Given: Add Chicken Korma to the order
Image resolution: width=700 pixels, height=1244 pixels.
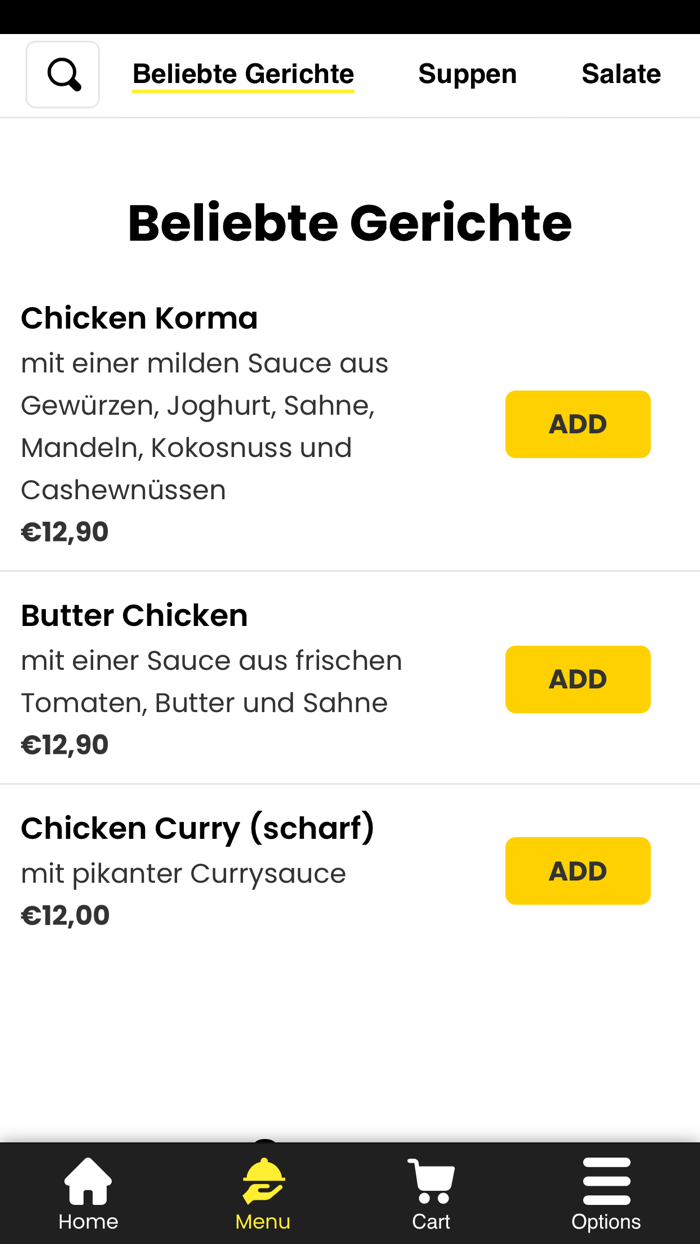Looking at the screenshot, I should click(578, 424).
